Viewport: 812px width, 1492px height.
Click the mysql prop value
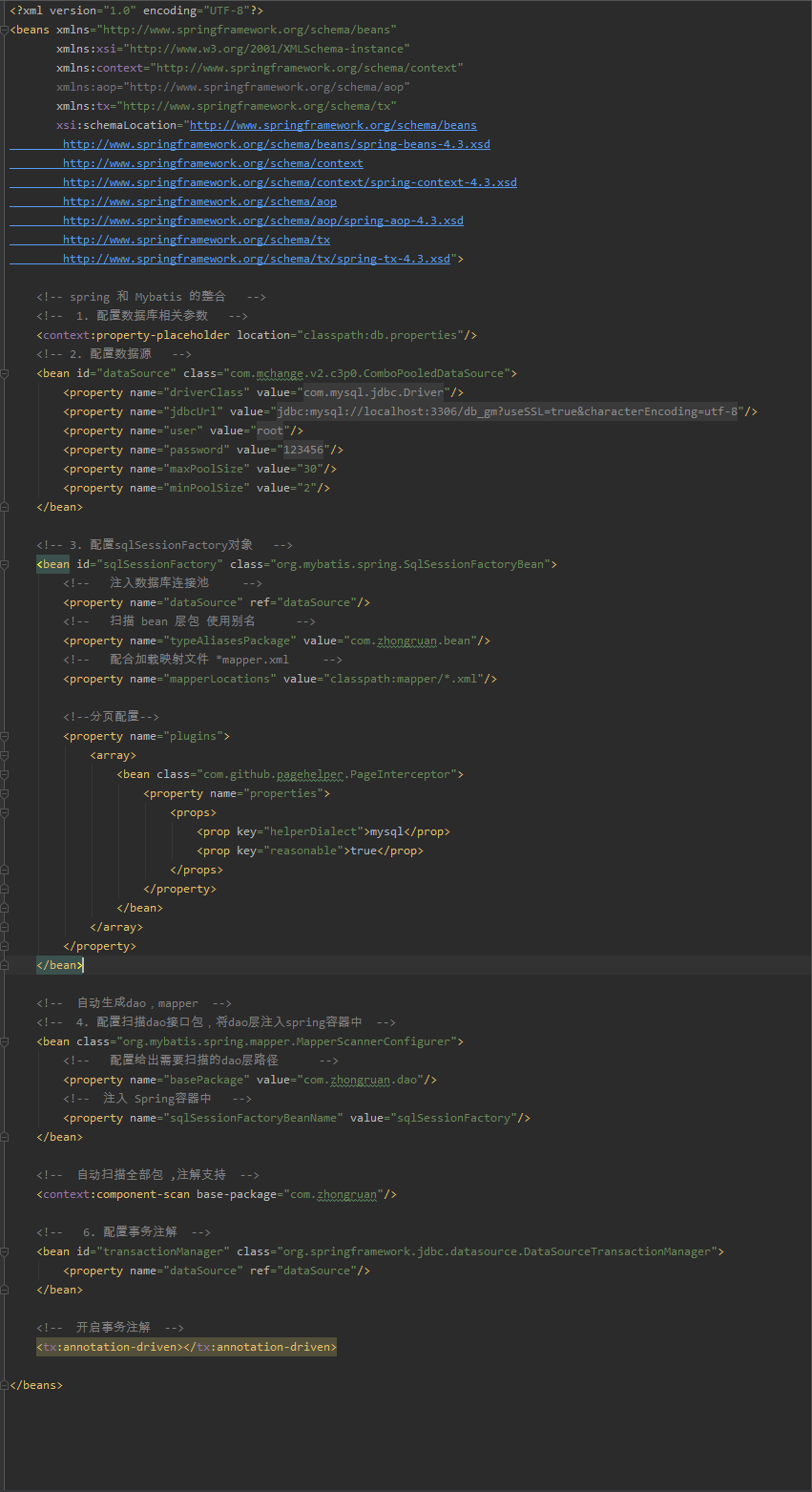click(387, 831)
